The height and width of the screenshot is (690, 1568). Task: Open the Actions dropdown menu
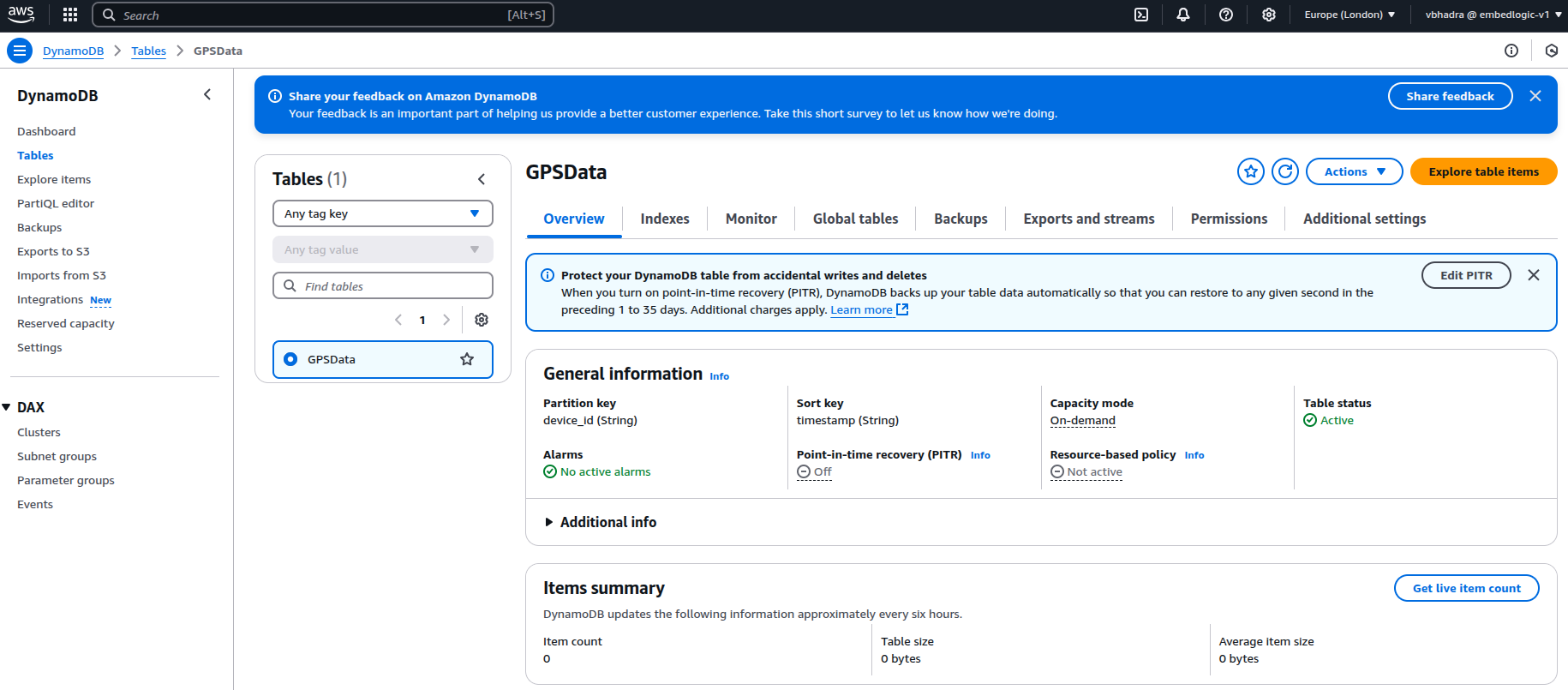[x=1354, y=171]
